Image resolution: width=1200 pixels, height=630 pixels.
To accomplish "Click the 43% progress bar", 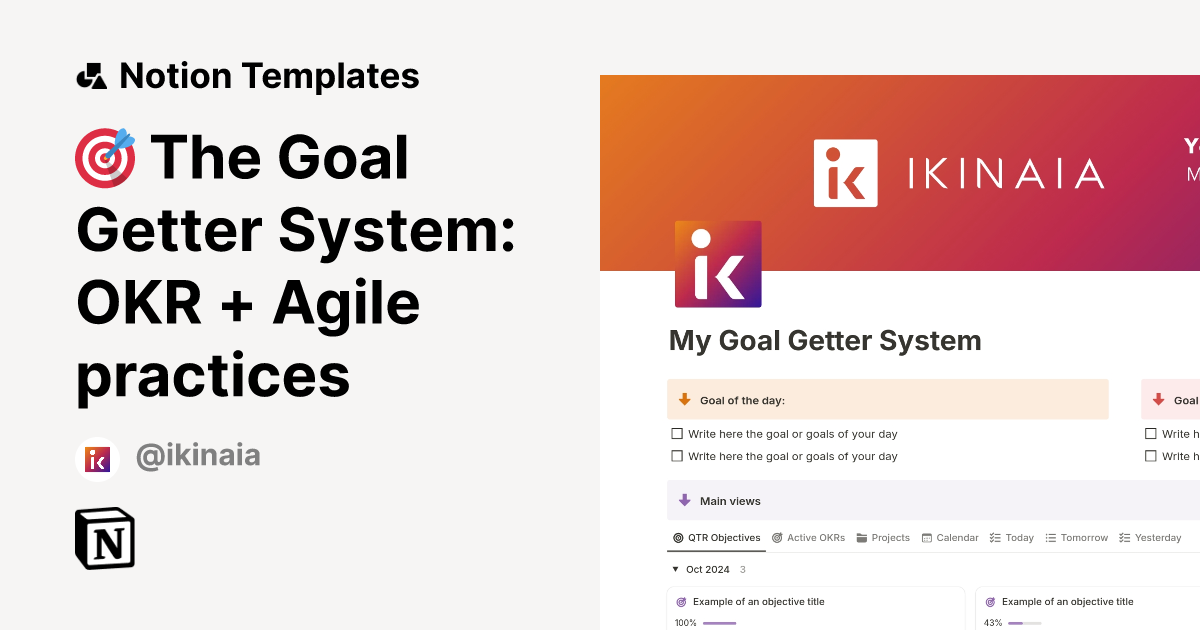I will click(1024, 623).
